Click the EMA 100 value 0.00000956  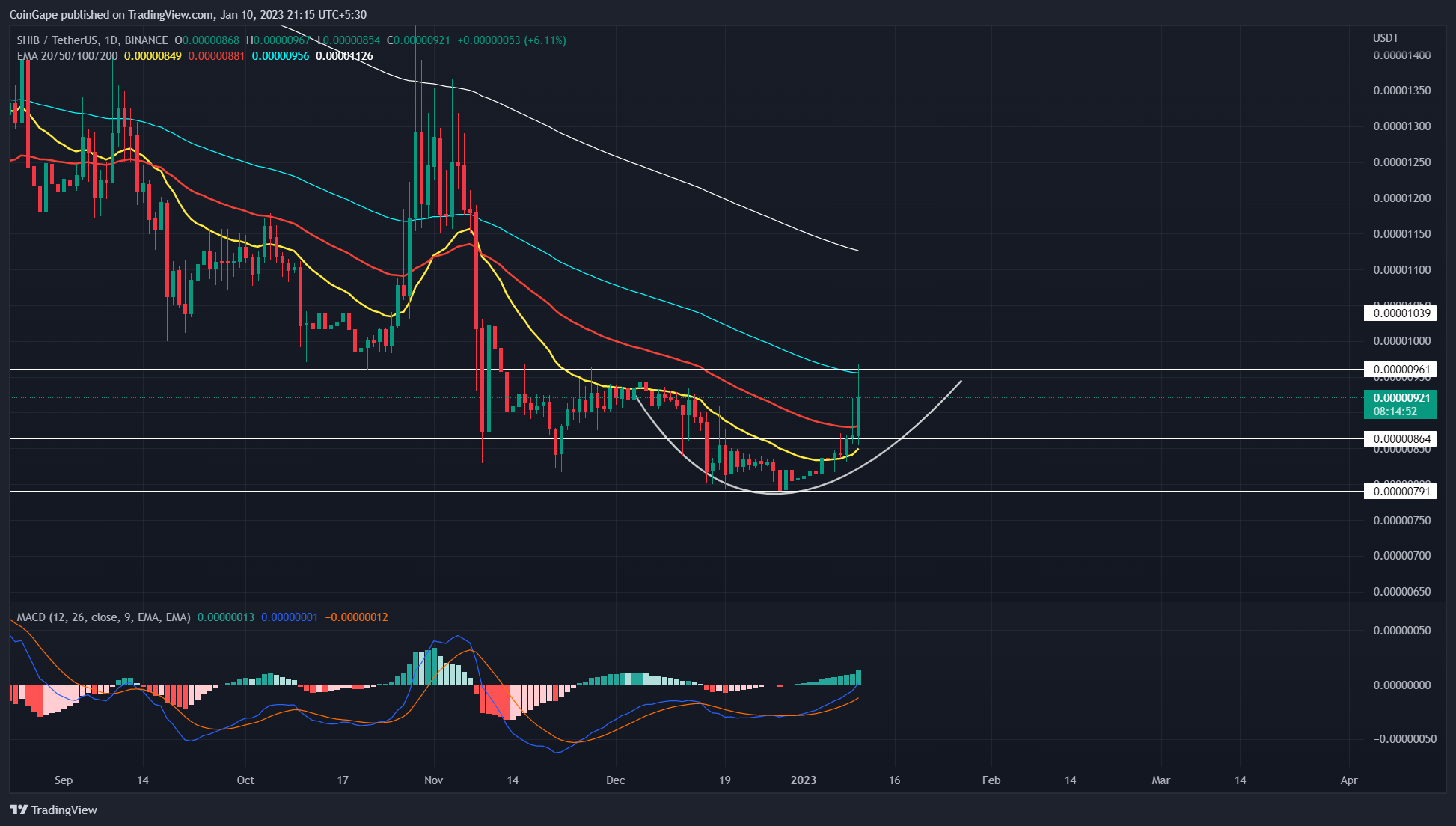point(281,56)
